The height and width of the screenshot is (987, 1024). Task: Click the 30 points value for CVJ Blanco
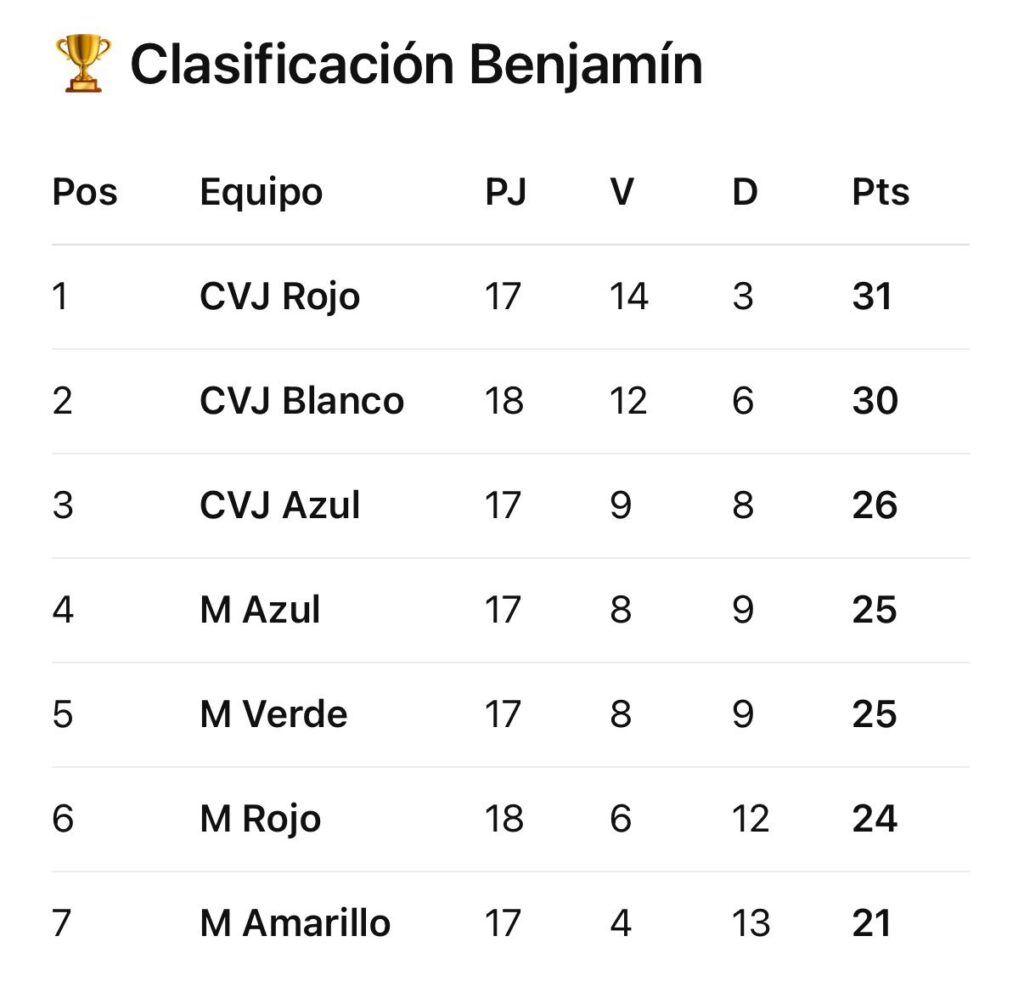point(875,400)
